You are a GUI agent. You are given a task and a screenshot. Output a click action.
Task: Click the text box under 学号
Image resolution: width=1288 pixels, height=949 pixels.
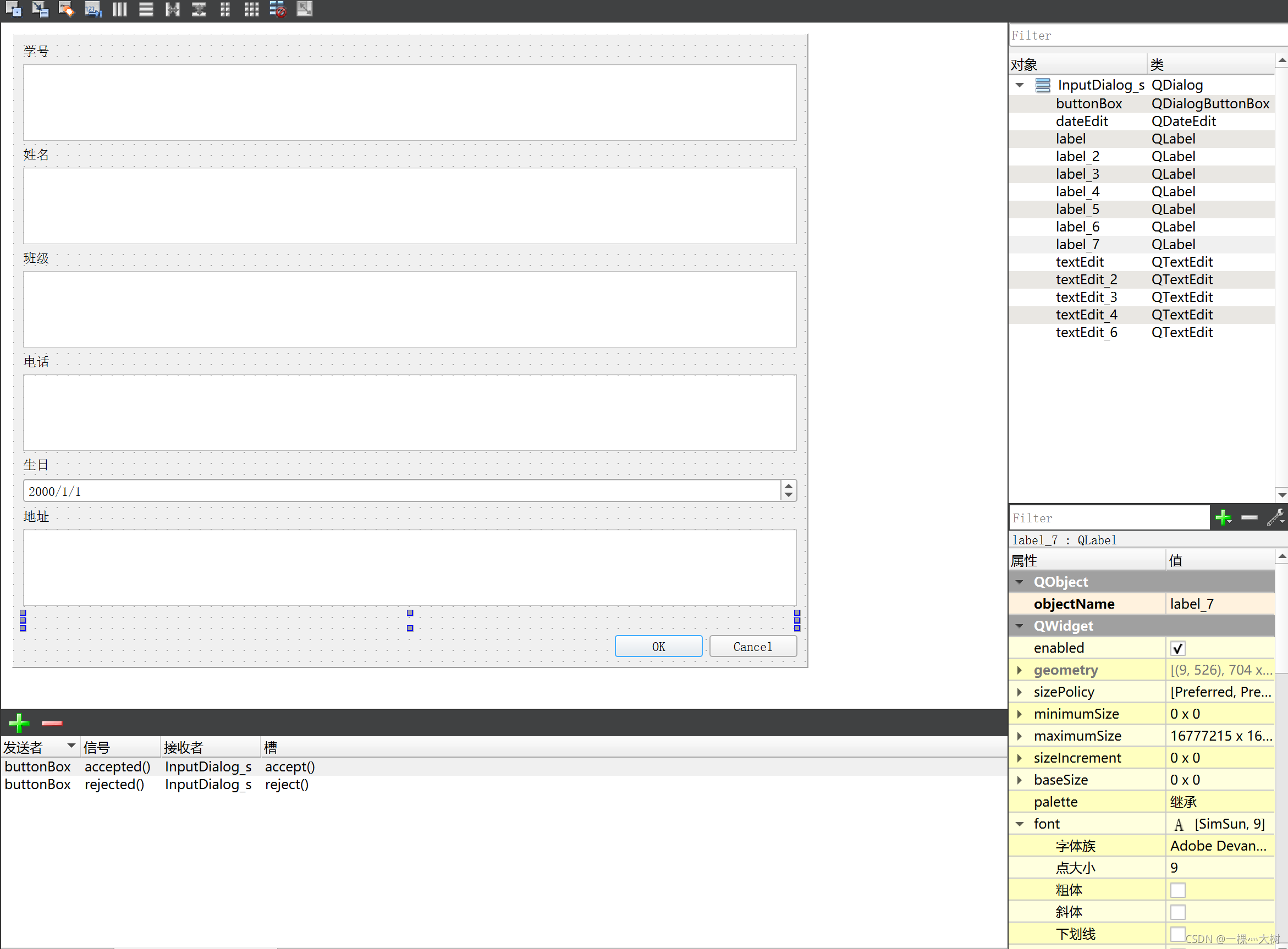[x=410, y=102]
